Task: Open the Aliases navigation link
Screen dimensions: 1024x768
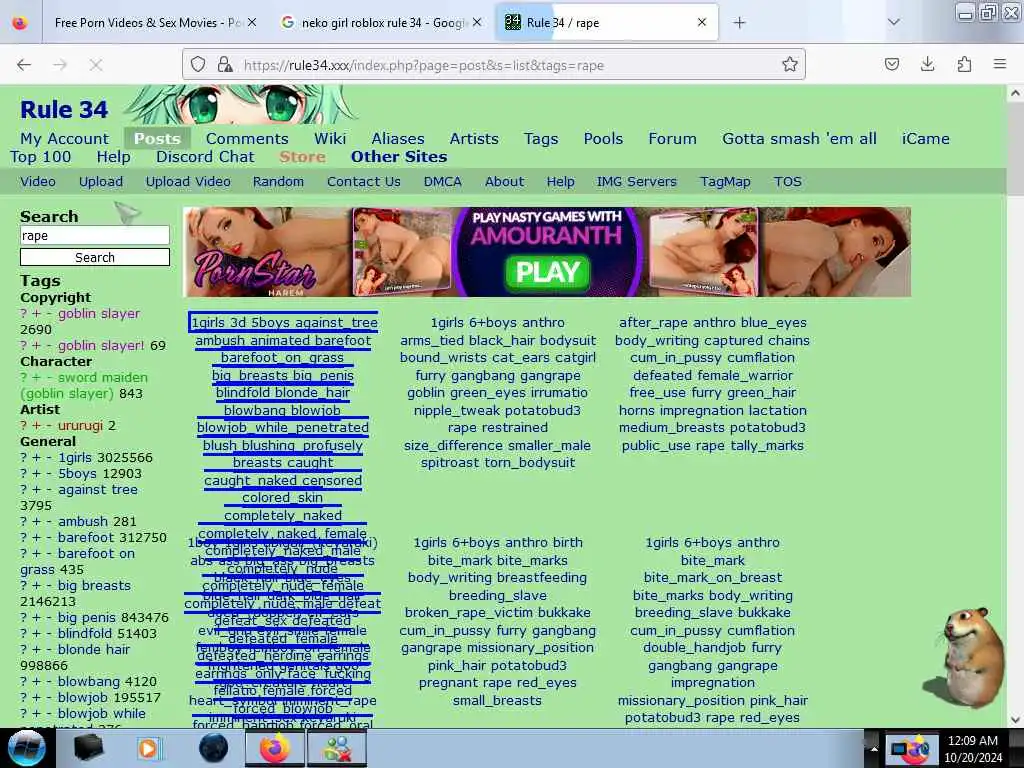Action: click(398, 138)
